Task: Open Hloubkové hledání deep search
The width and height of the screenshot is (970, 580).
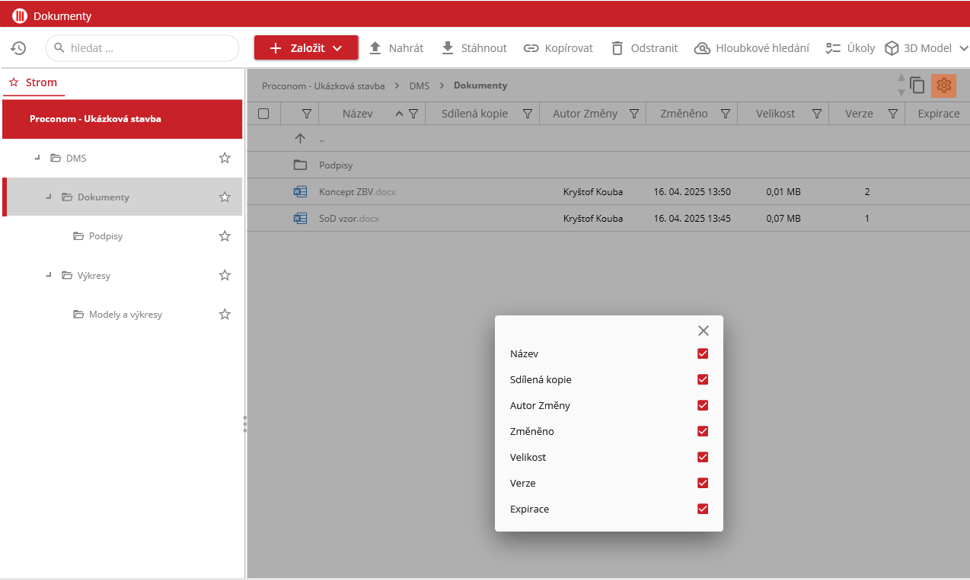Action: (751, 48)
